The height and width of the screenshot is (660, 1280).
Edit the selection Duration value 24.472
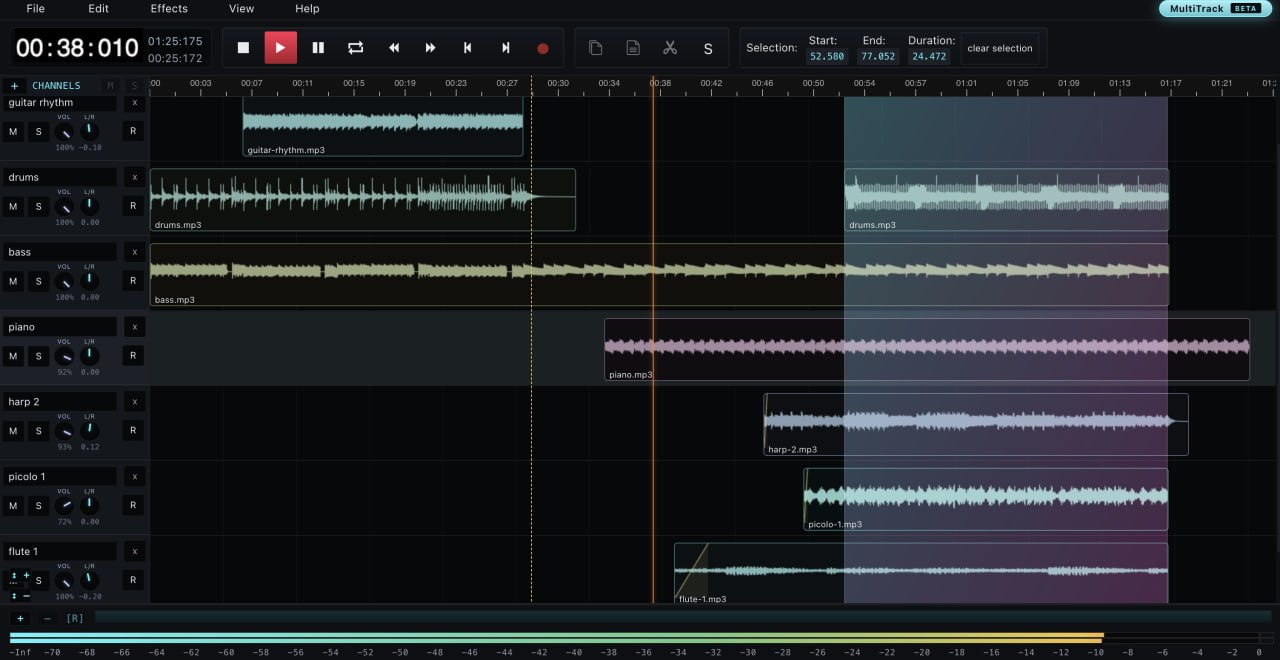point(929,57)
